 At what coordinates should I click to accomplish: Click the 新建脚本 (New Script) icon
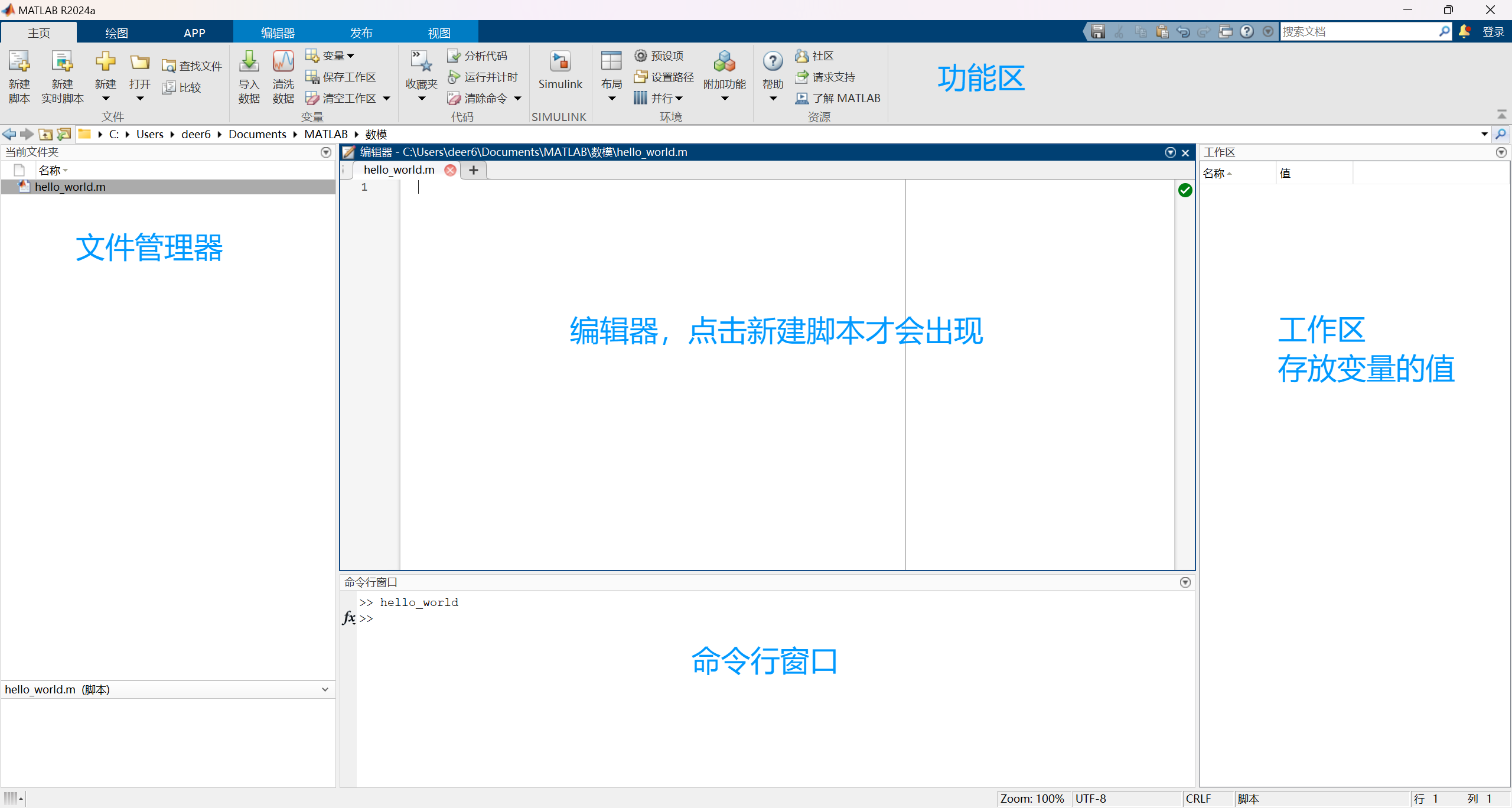click(x=18, y=76)
